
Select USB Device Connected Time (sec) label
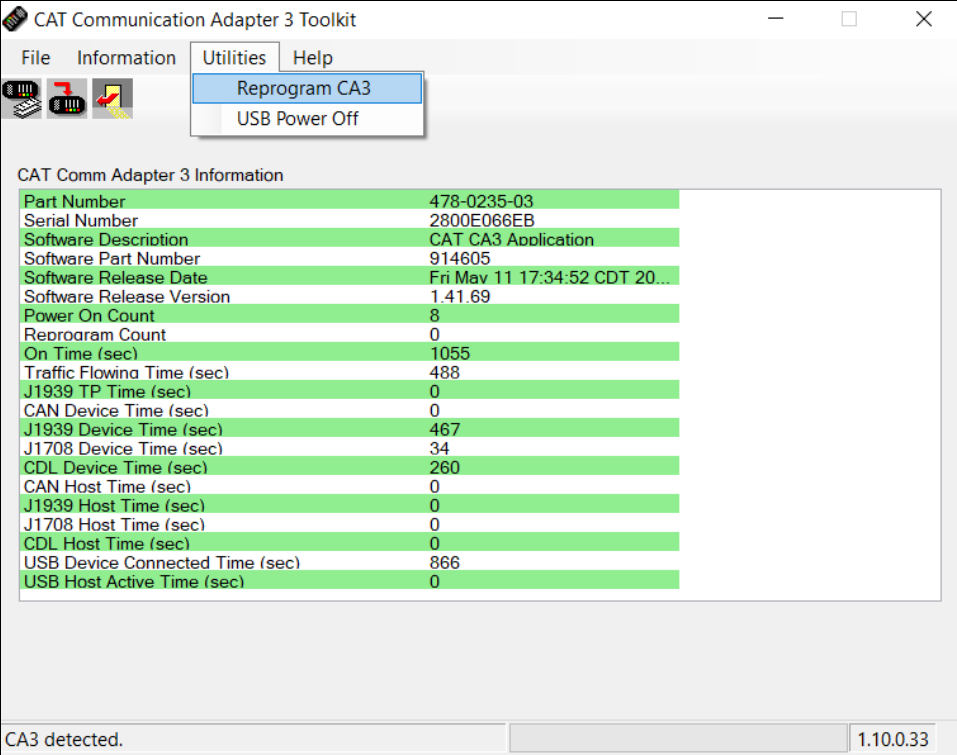coord(162,563)
